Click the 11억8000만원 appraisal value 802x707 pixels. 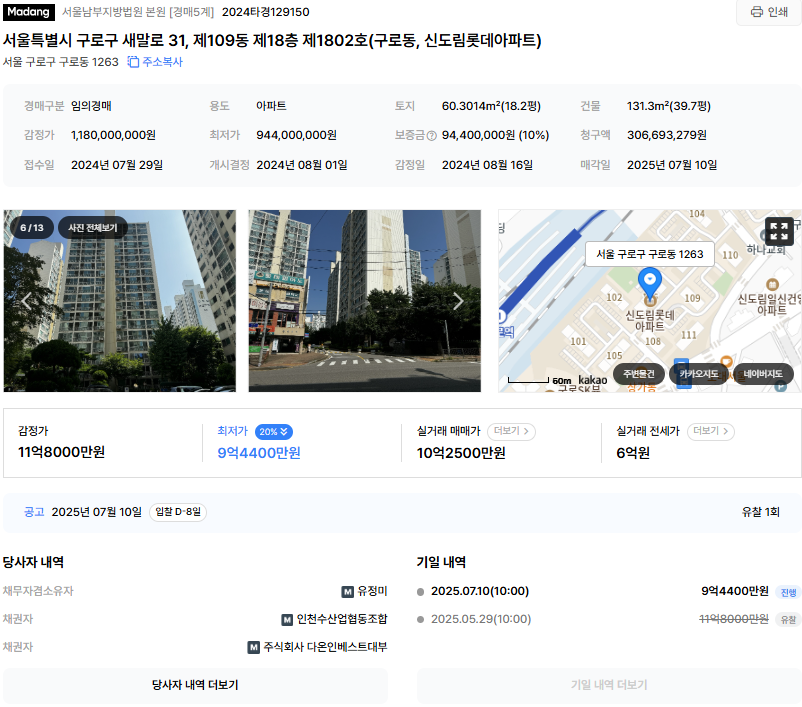(61, 452)
